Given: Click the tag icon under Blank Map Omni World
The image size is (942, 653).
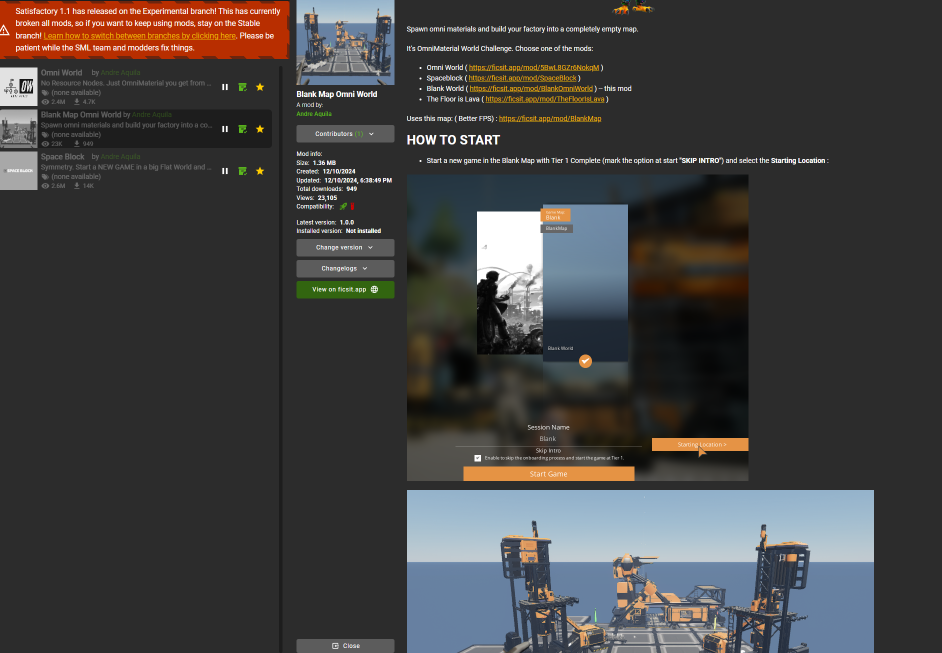Looking at the screenshot, I should point(45,135).
